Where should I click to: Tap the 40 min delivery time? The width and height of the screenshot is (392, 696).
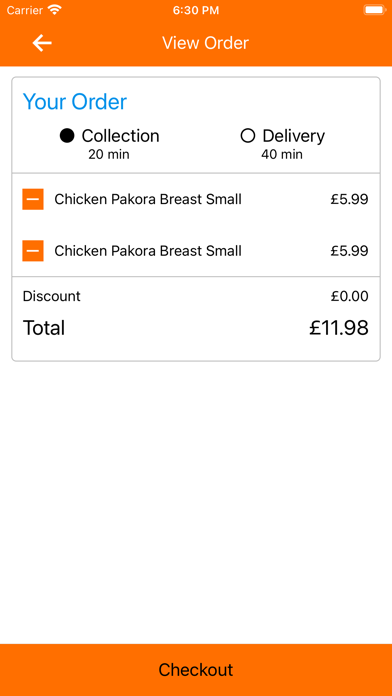[282, 154]
